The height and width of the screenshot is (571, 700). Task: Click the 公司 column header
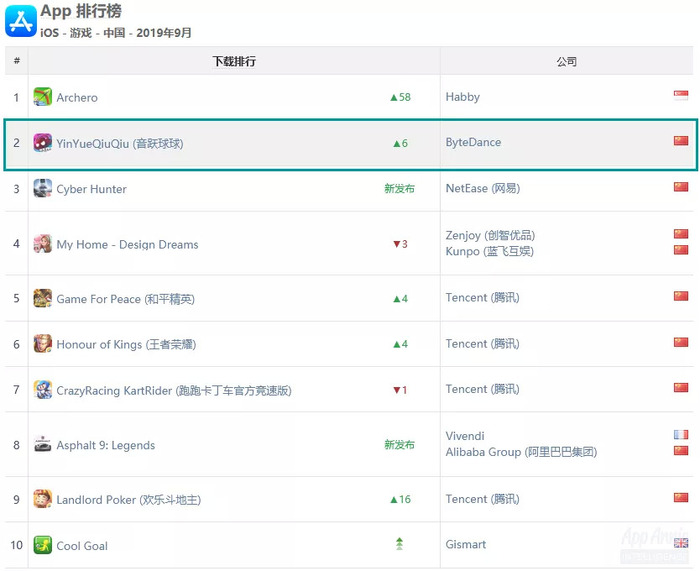pyautogui.click(x=567, y=62)
